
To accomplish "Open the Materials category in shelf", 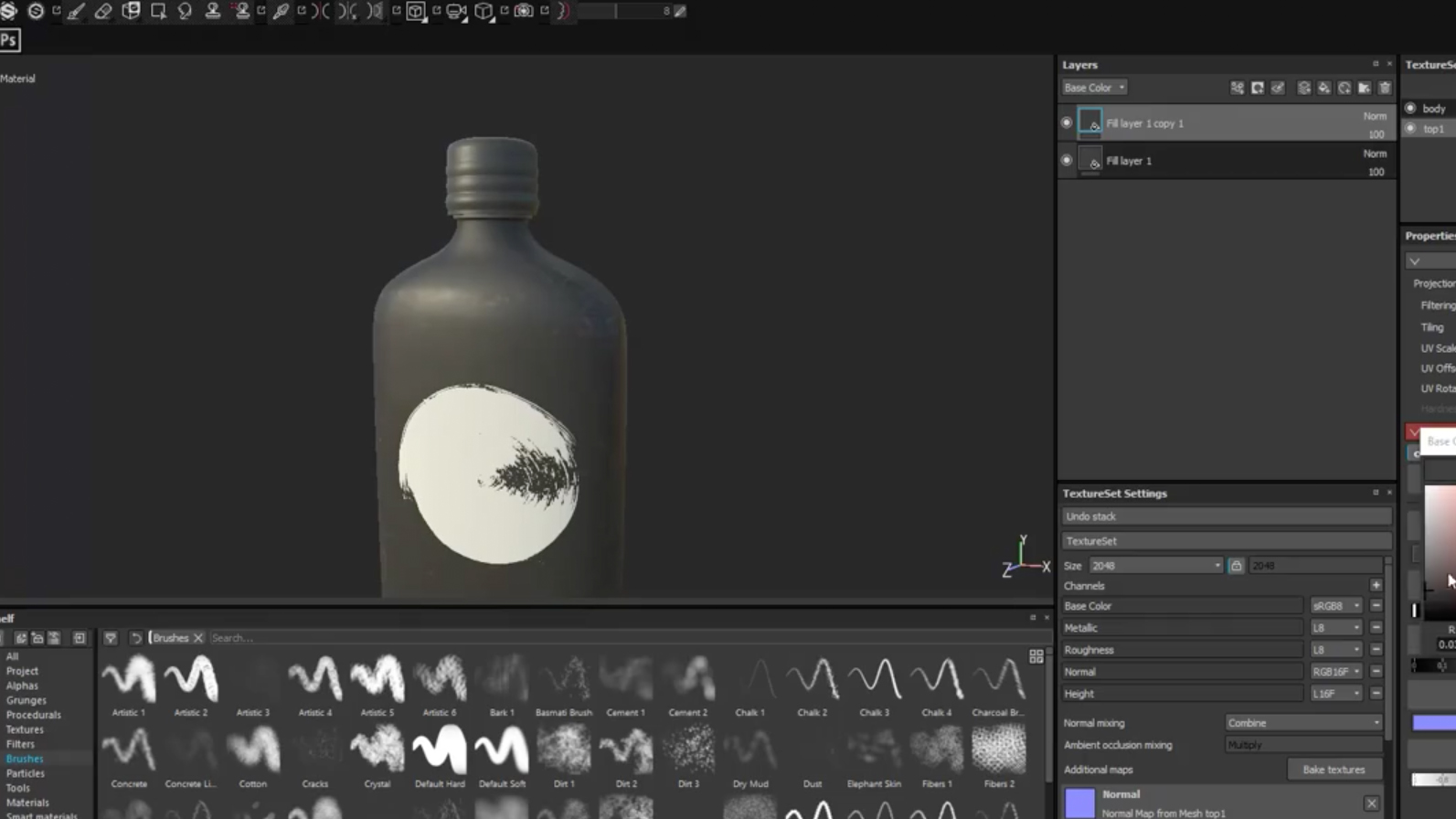I will (x=27, y=803).
